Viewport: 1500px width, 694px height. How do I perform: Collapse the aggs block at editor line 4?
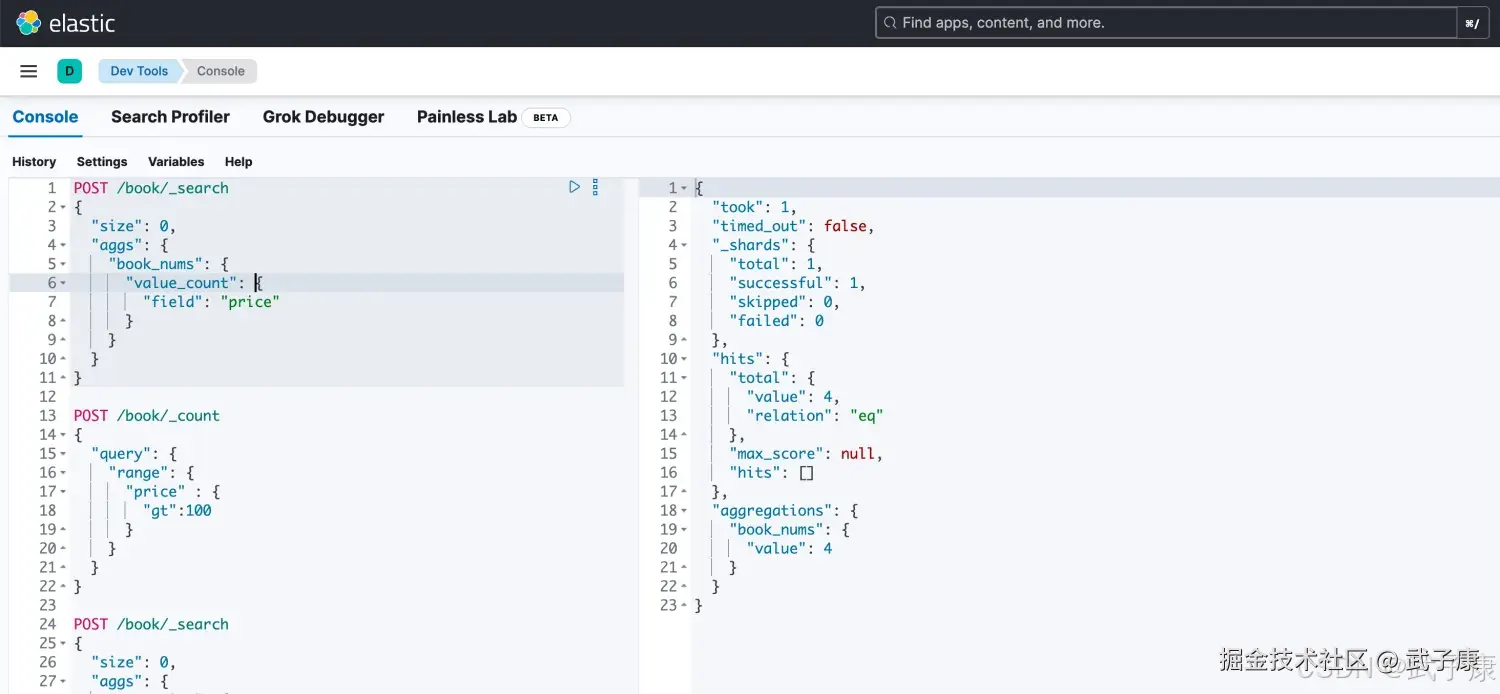coord(64,245)
